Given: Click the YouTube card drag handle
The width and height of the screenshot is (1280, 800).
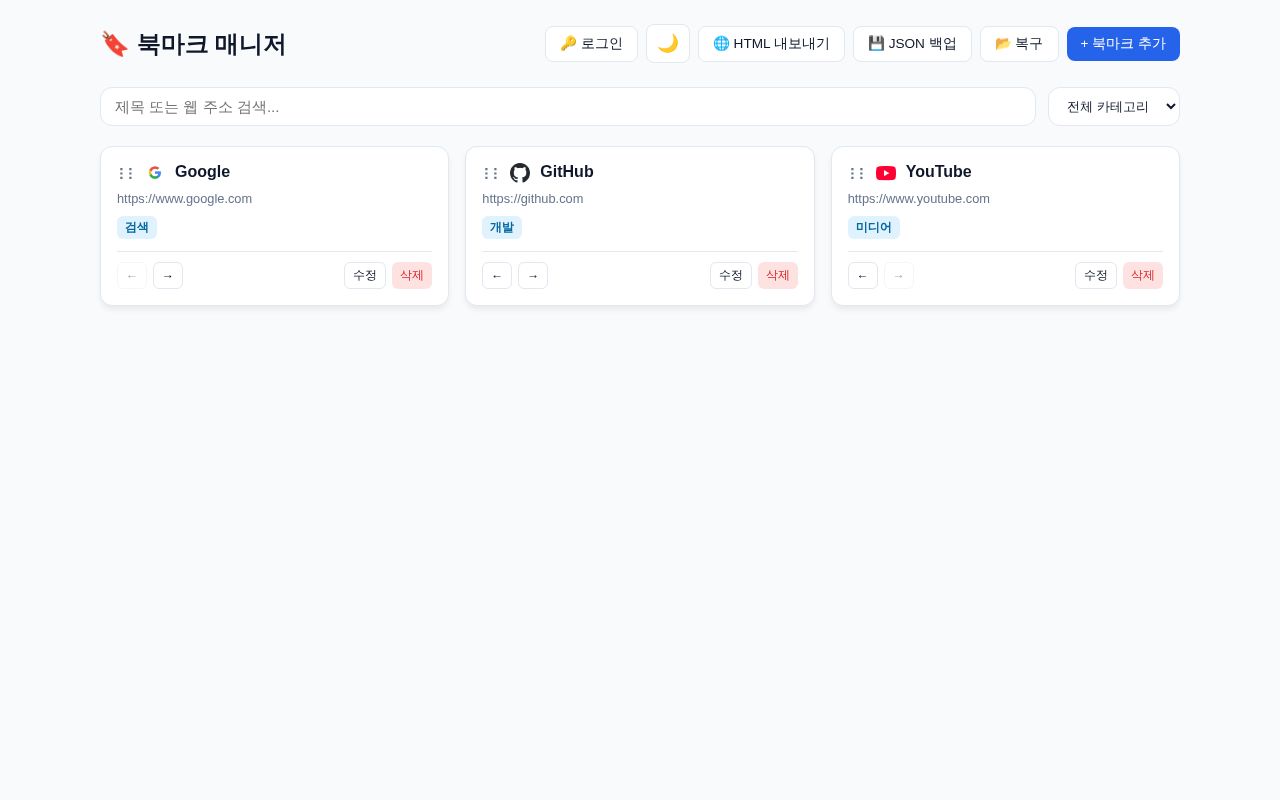Looking at the screenshot, I should point(857,173).
